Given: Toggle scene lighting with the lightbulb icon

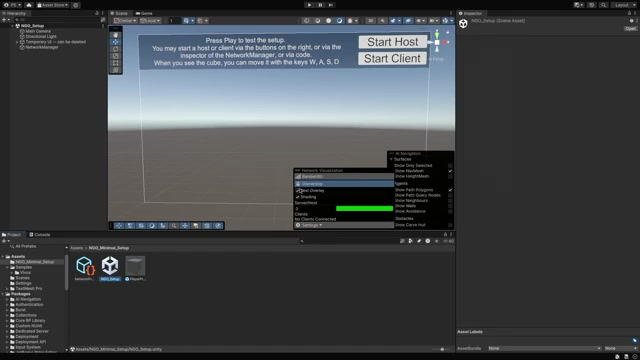Looking at the screenshot, I should click(382, 20).
